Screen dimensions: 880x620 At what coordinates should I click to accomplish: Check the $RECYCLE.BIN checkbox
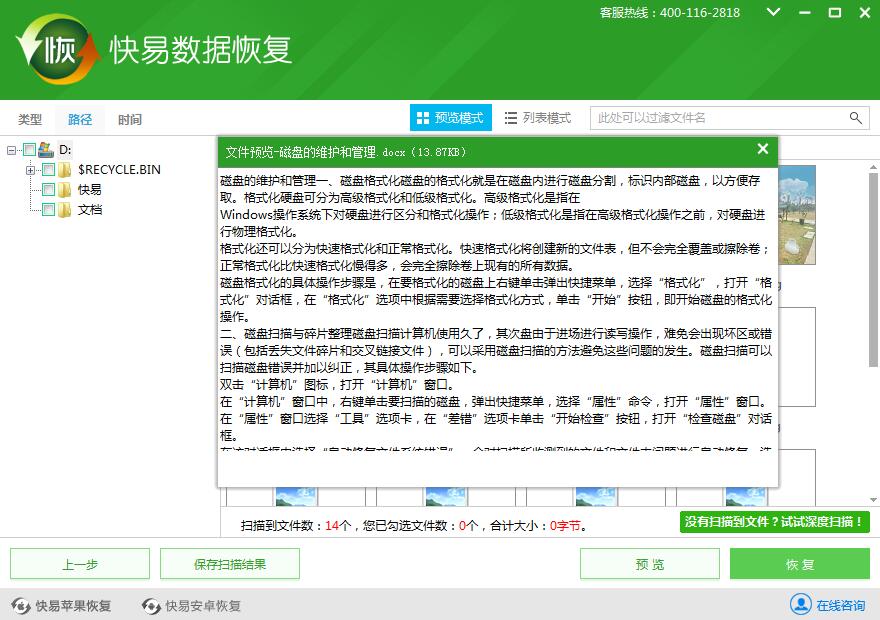click(x=49, y=169)
